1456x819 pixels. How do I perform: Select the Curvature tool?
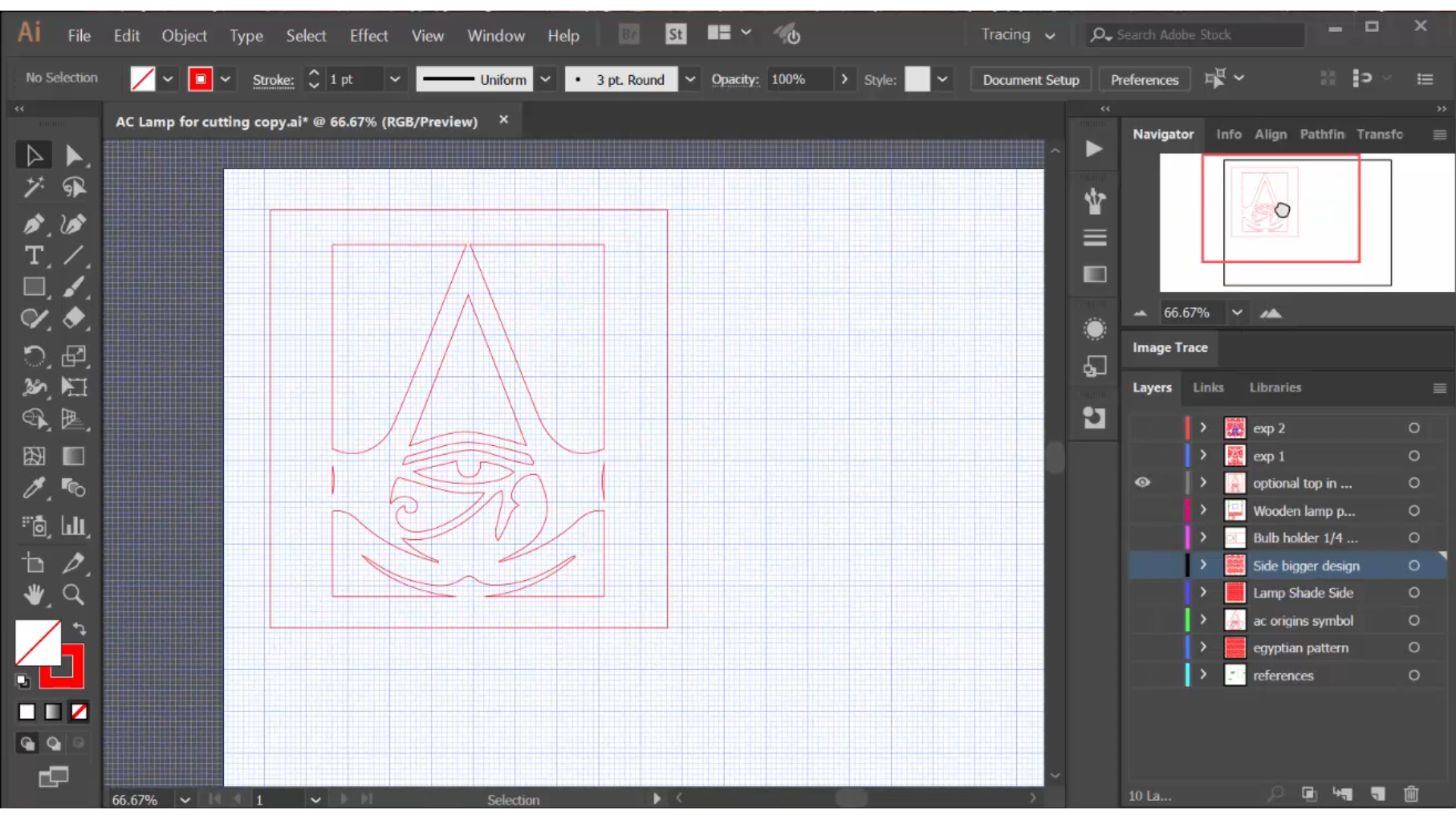point(74,224)
